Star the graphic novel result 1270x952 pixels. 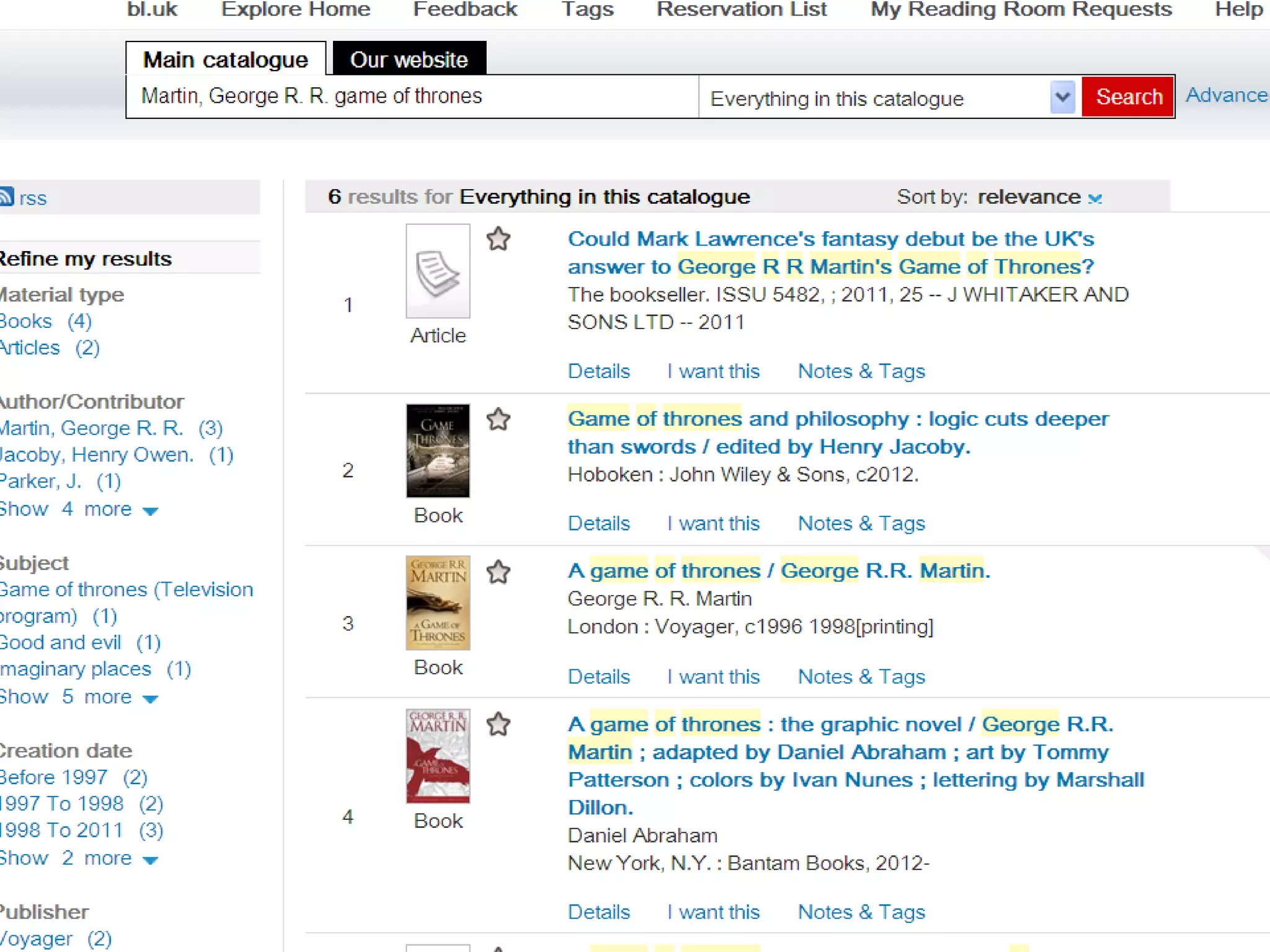(498, 724)
